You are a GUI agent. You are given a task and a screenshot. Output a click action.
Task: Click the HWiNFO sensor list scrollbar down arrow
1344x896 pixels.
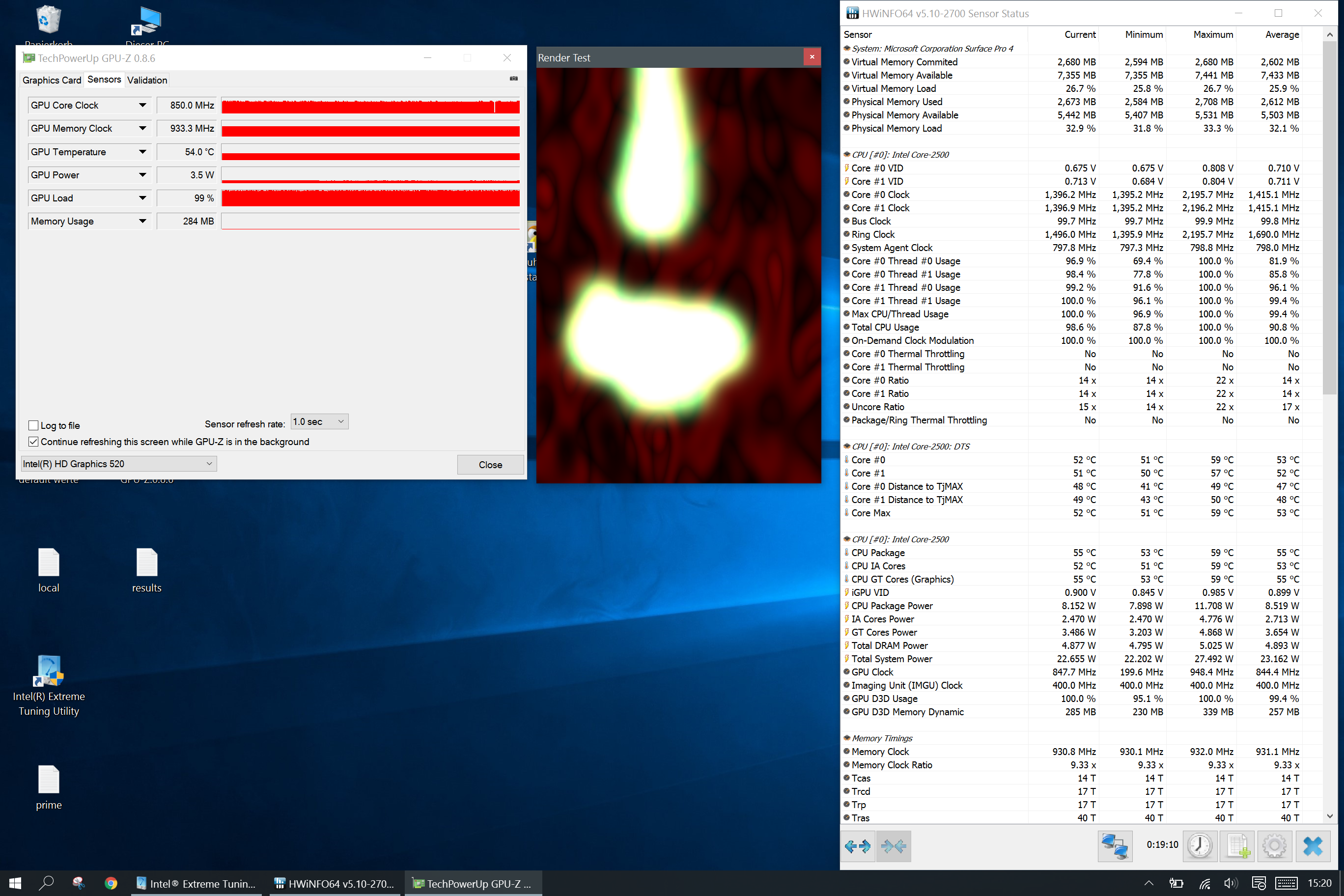(x=1330, y=816)
